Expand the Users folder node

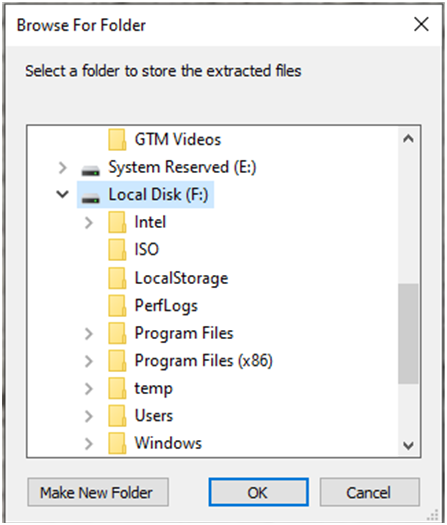click(x=89, y=416)
